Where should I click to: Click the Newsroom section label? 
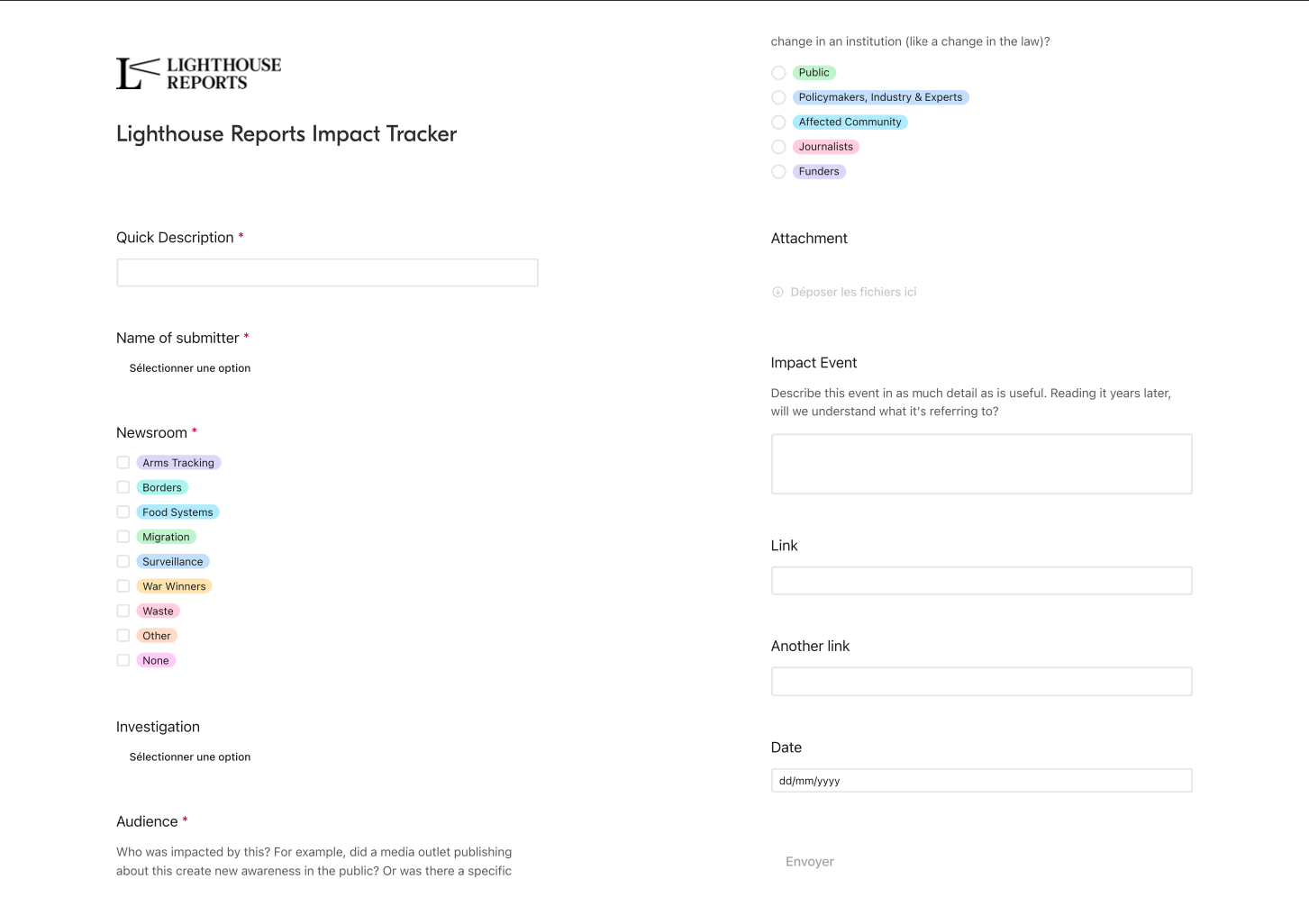click(151, 433)
